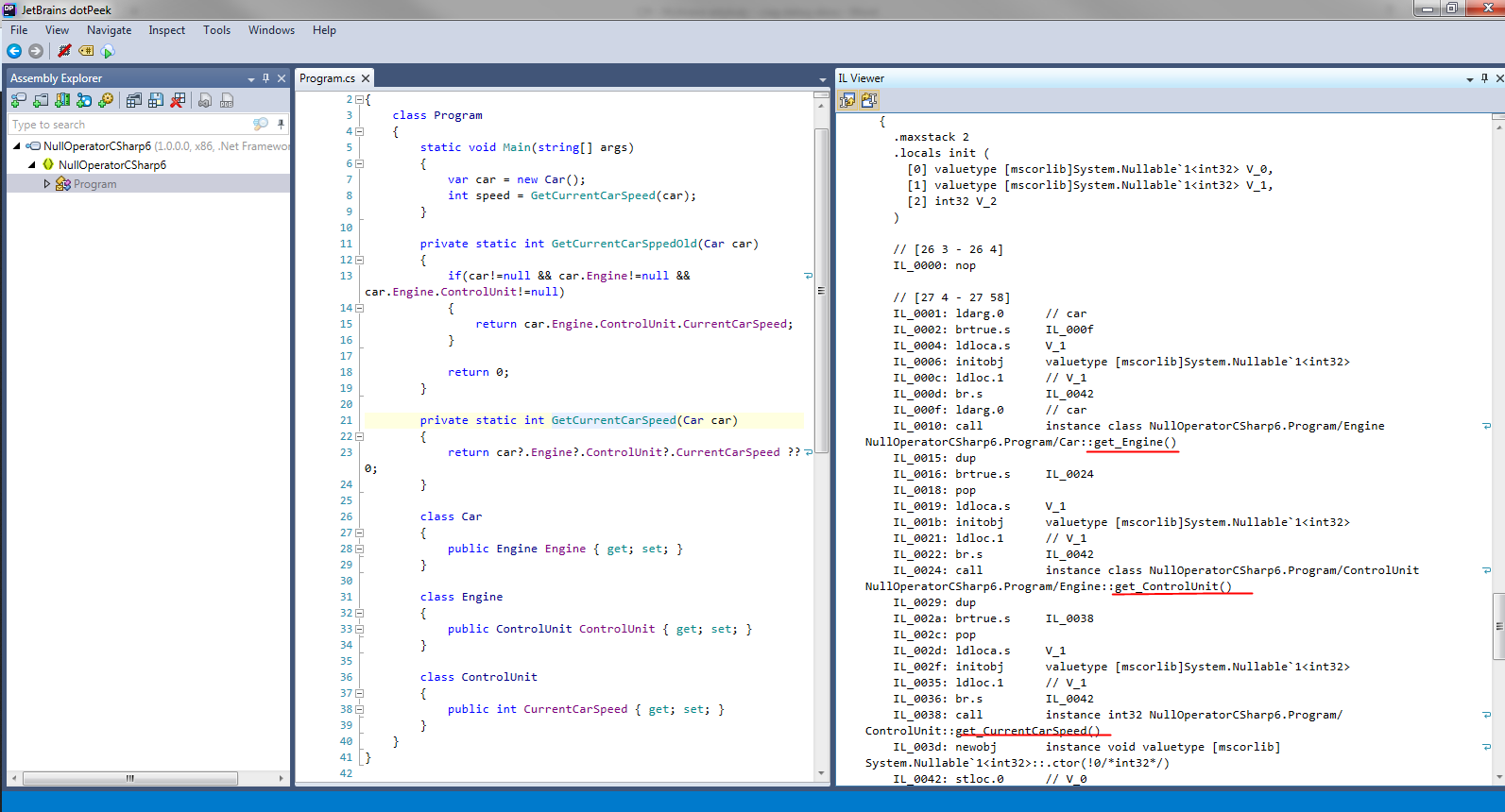Pin the Assembly Explorer panel
This screenshot has height=812, width=1505.
265,78
